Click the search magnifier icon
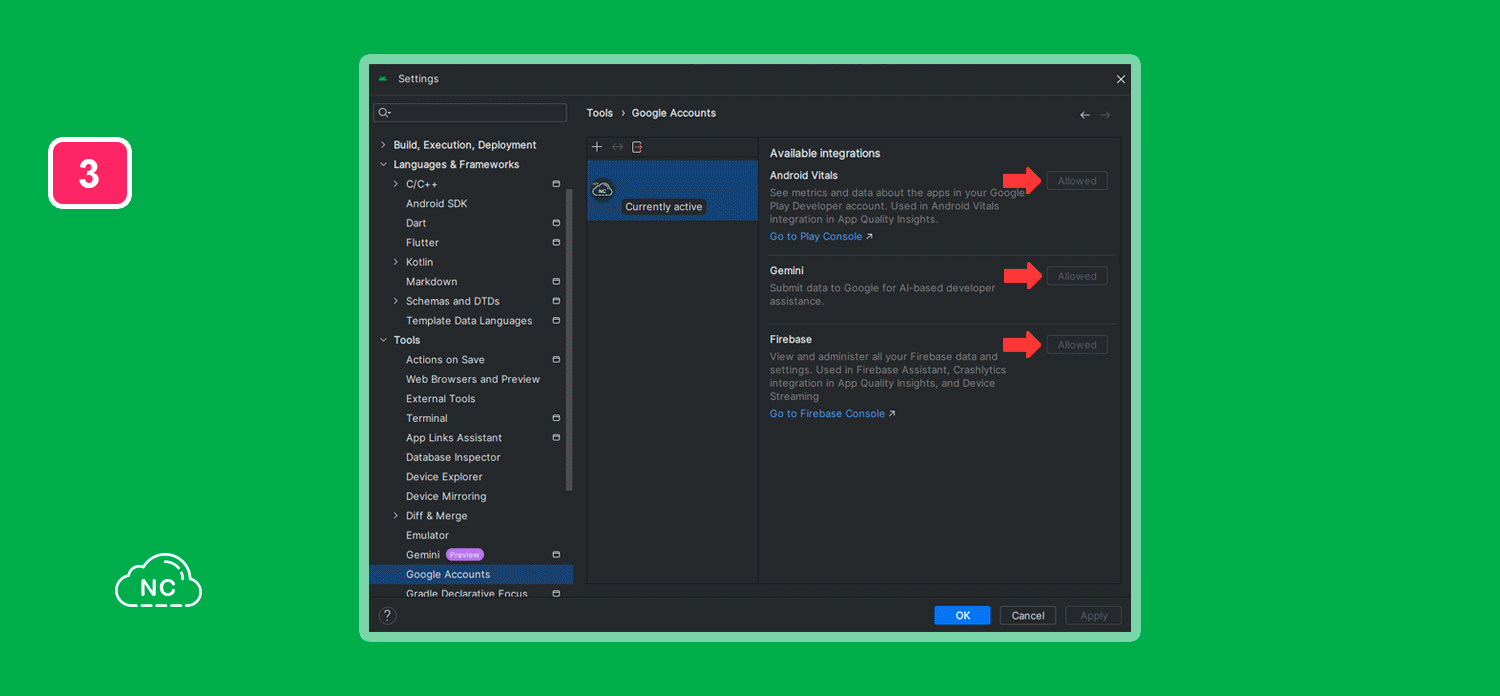Screen dimensions: 1500x696 coord(384,113)
